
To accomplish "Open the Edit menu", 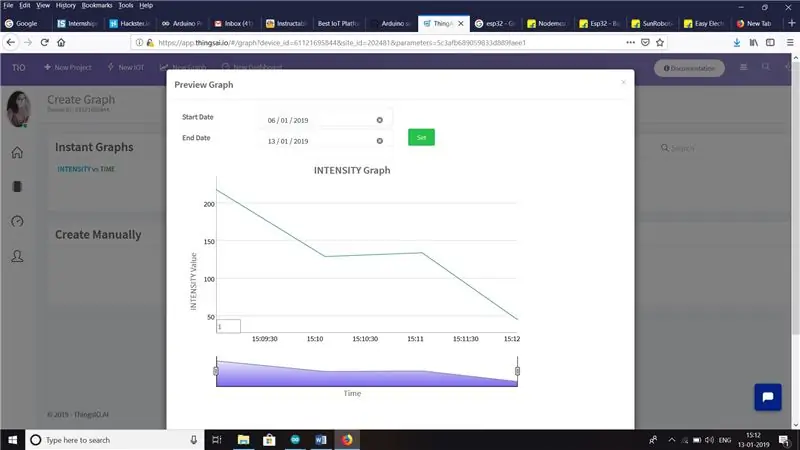I will pos(24,5).
